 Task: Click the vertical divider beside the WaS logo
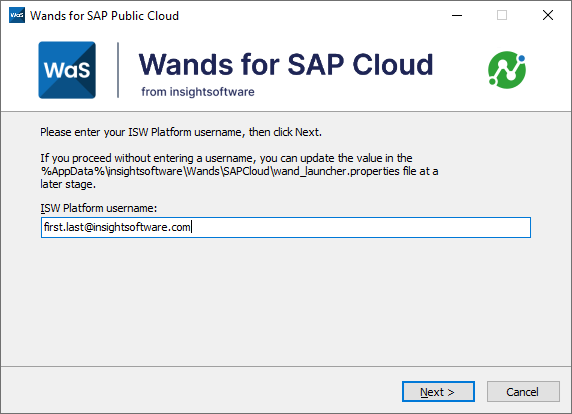click(118, 70)
